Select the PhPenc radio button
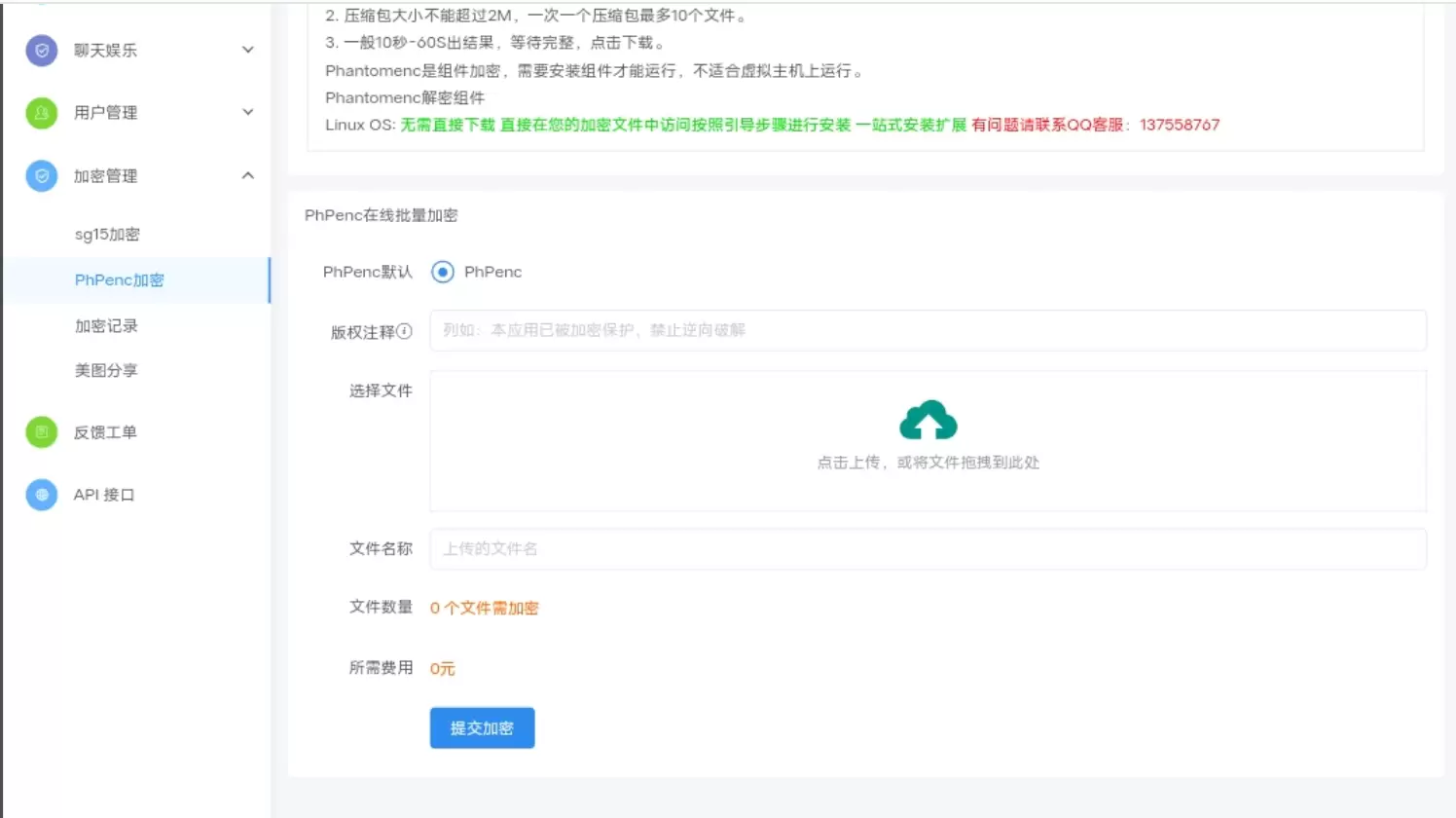Viewport: 1456px width, 818px height. [x=443, y=273]
